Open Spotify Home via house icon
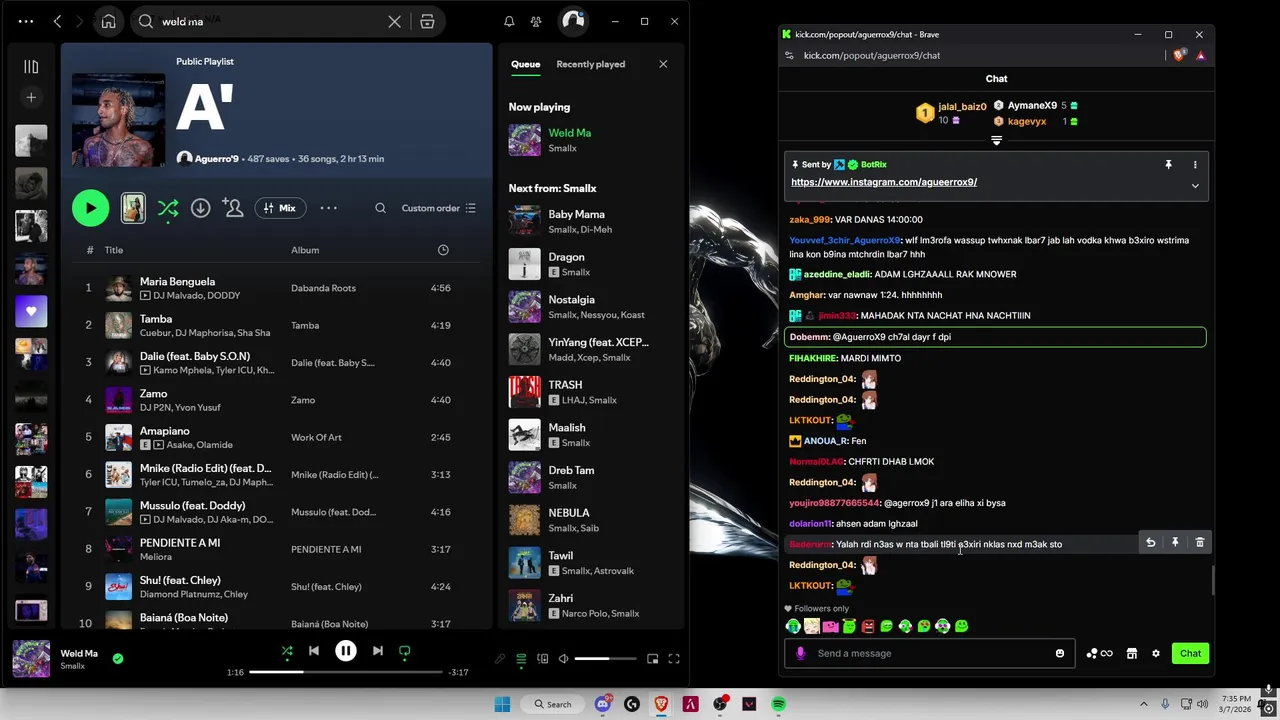The width and height of the screenshot is (1280, 720). 108,21
